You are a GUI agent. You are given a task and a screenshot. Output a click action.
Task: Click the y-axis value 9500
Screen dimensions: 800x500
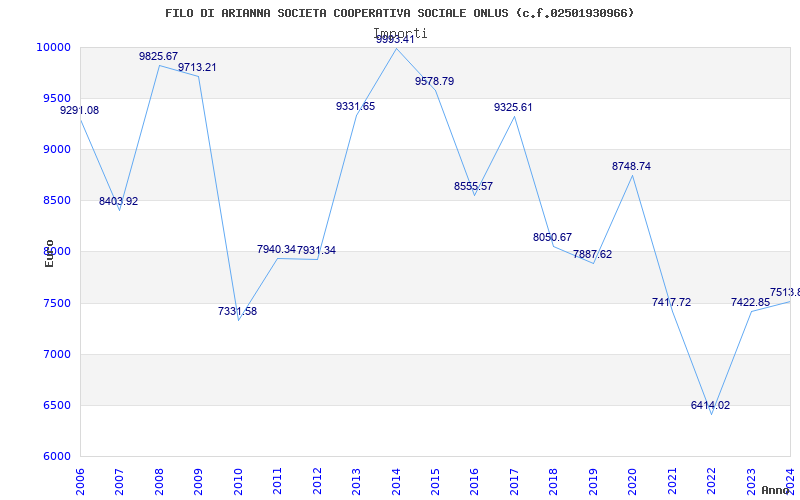click(56, 98)
